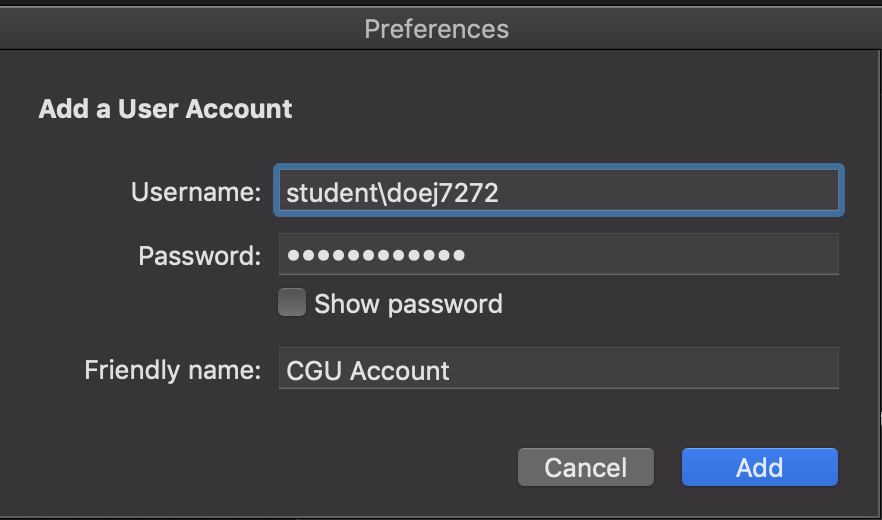Screen dimensions: 882x520
Task: Click the Add a User Account heading
Action: [x=165, y=109]
